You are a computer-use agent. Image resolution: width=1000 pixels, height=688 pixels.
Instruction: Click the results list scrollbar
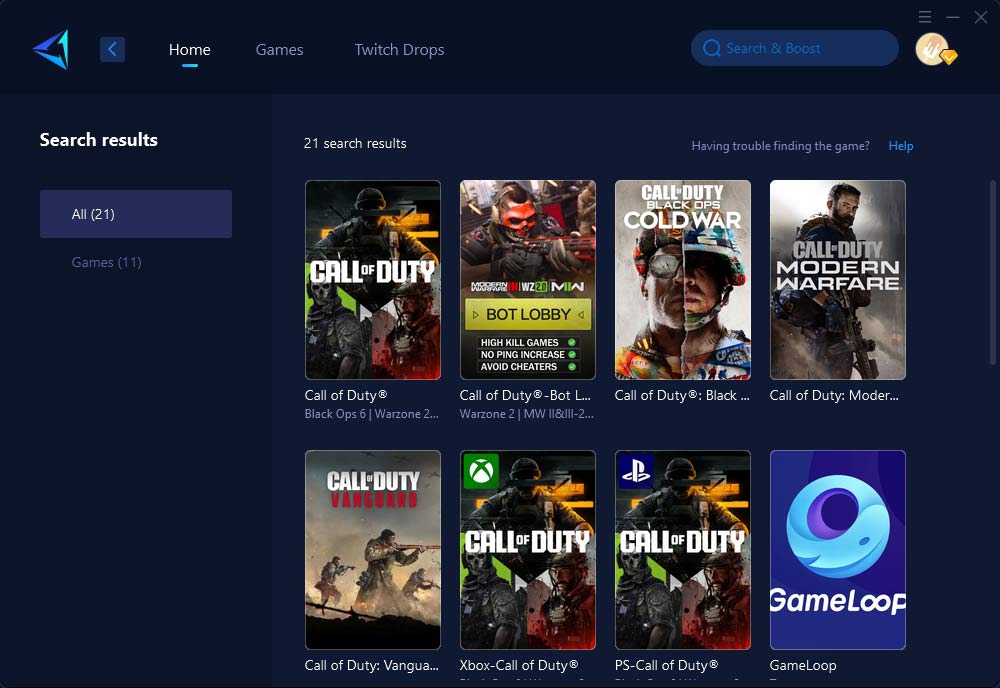(x=992, y=273)
